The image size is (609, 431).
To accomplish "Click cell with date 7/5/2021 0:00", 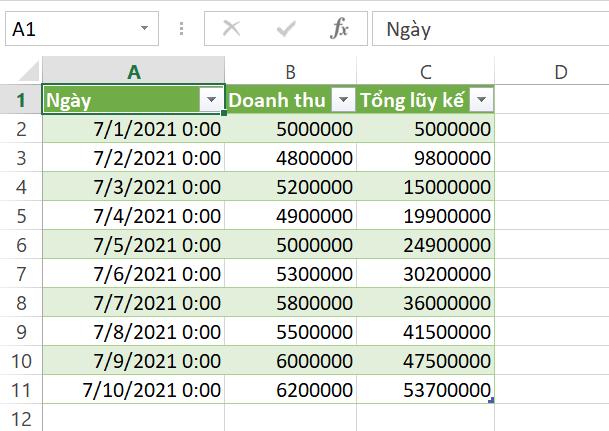I will 134,245.
